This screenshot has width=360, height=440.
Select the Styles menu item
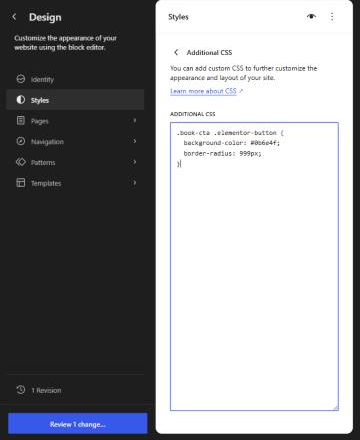[75, 100]
